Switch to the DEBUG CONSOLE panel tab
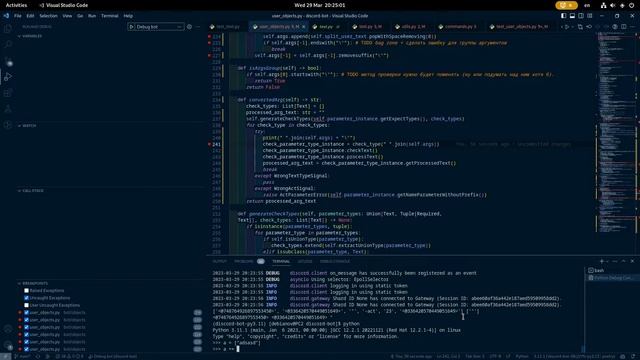 point(335,262)
